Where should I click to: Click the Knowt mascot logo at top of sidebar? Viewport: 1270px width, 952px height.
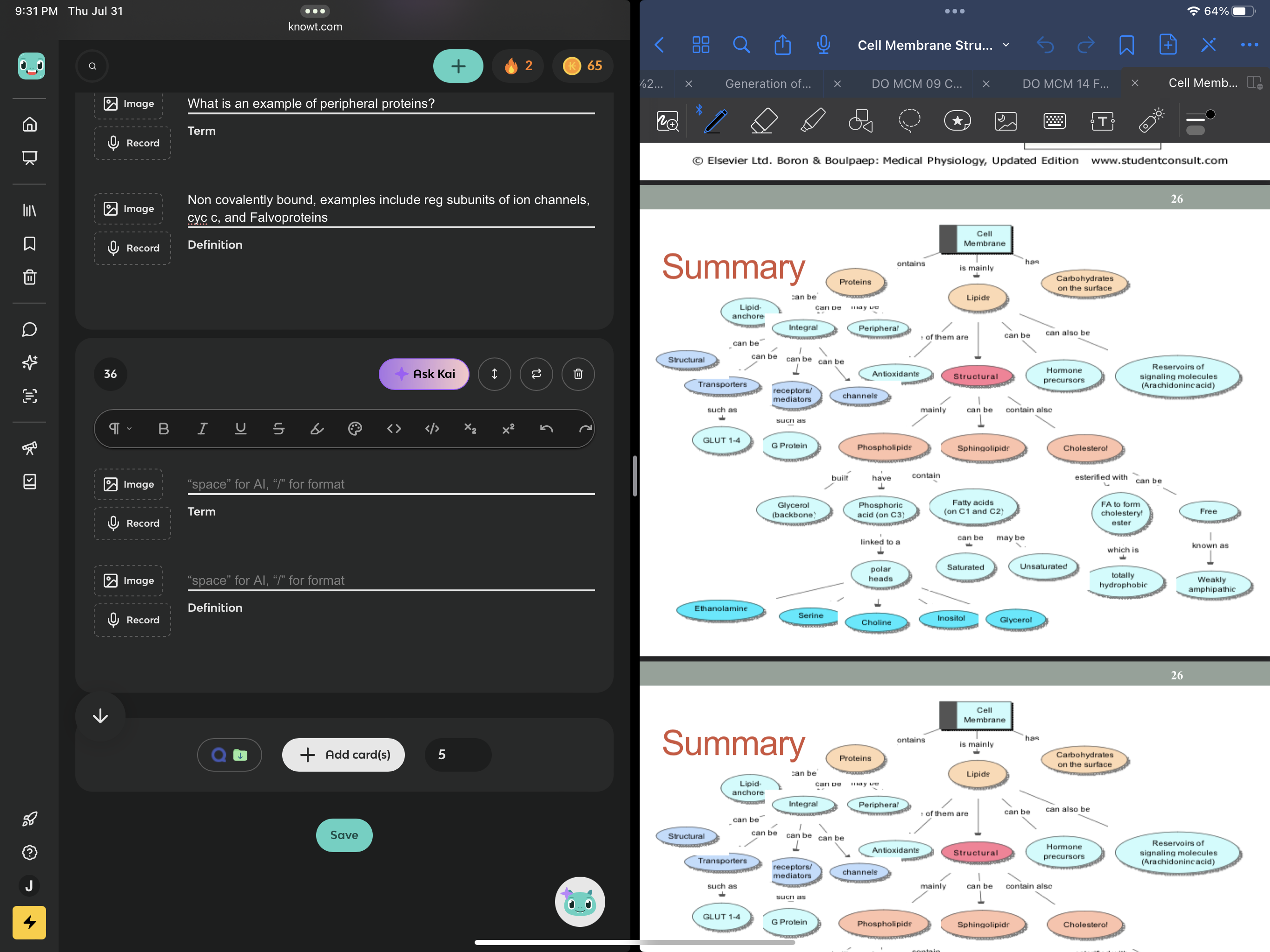31,66
